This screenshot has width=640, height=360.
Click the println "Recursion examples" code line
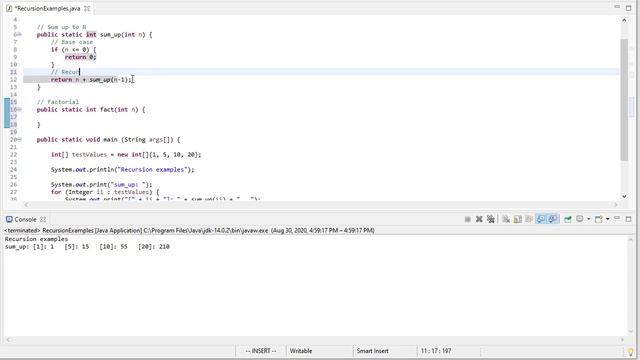coord(122,169)
